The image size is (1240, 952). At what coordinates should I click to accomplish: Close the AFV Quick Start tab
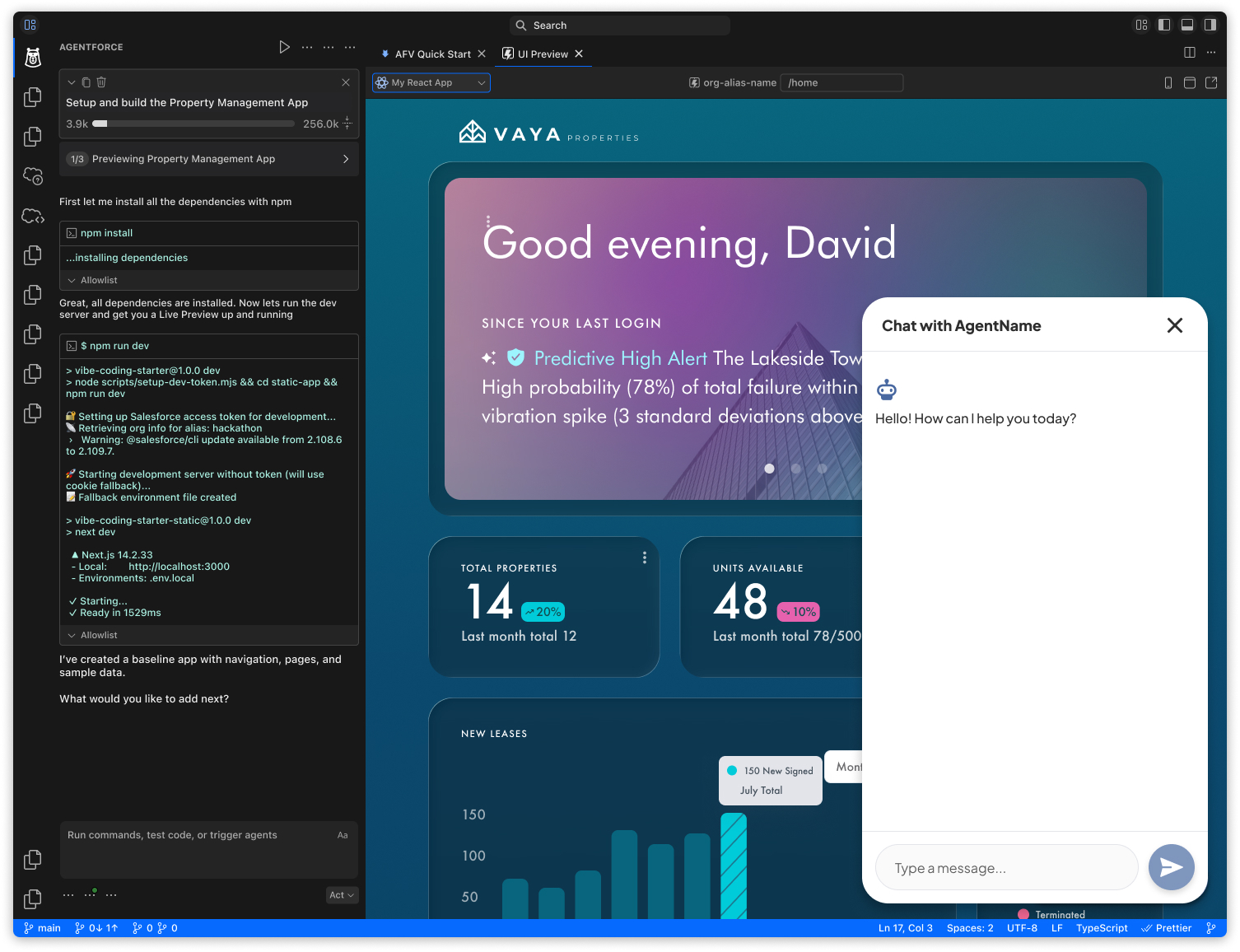point(482,54)
